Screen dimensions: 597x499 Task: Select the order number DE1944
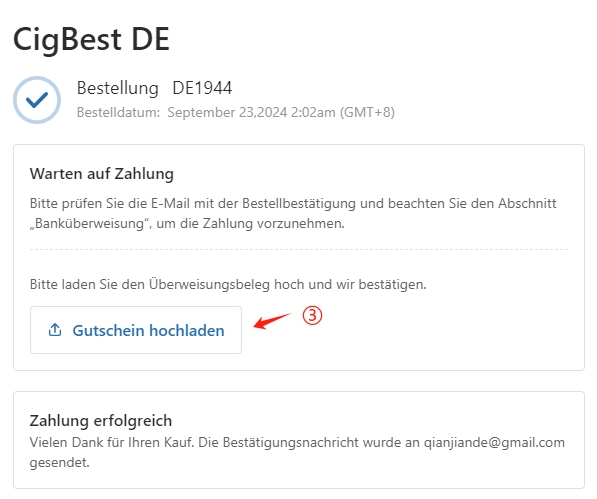point(202,88)
